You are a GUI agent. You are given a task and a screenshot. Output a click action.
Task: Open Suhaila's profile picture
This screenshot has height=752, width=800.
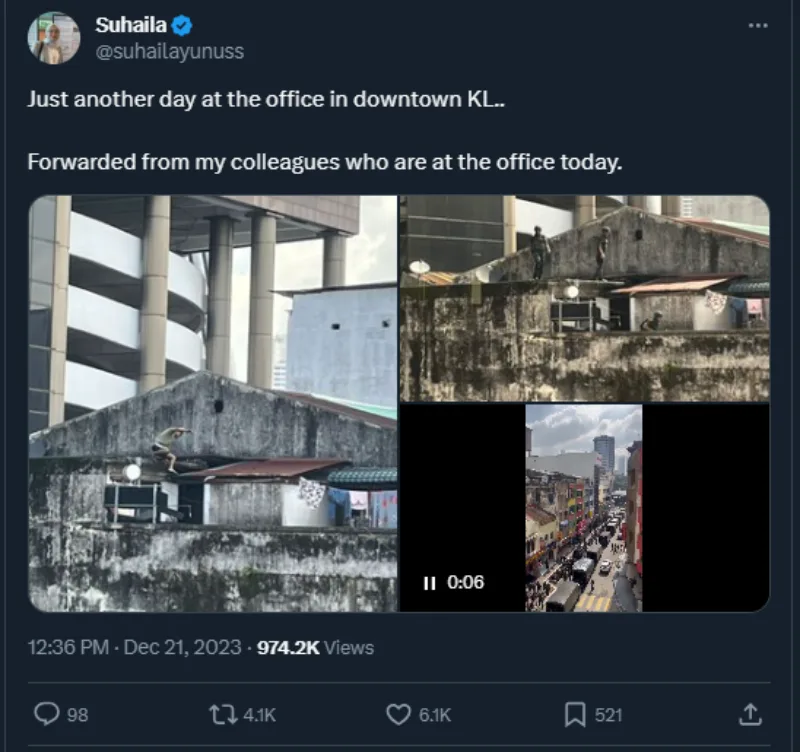click(54, 38)
